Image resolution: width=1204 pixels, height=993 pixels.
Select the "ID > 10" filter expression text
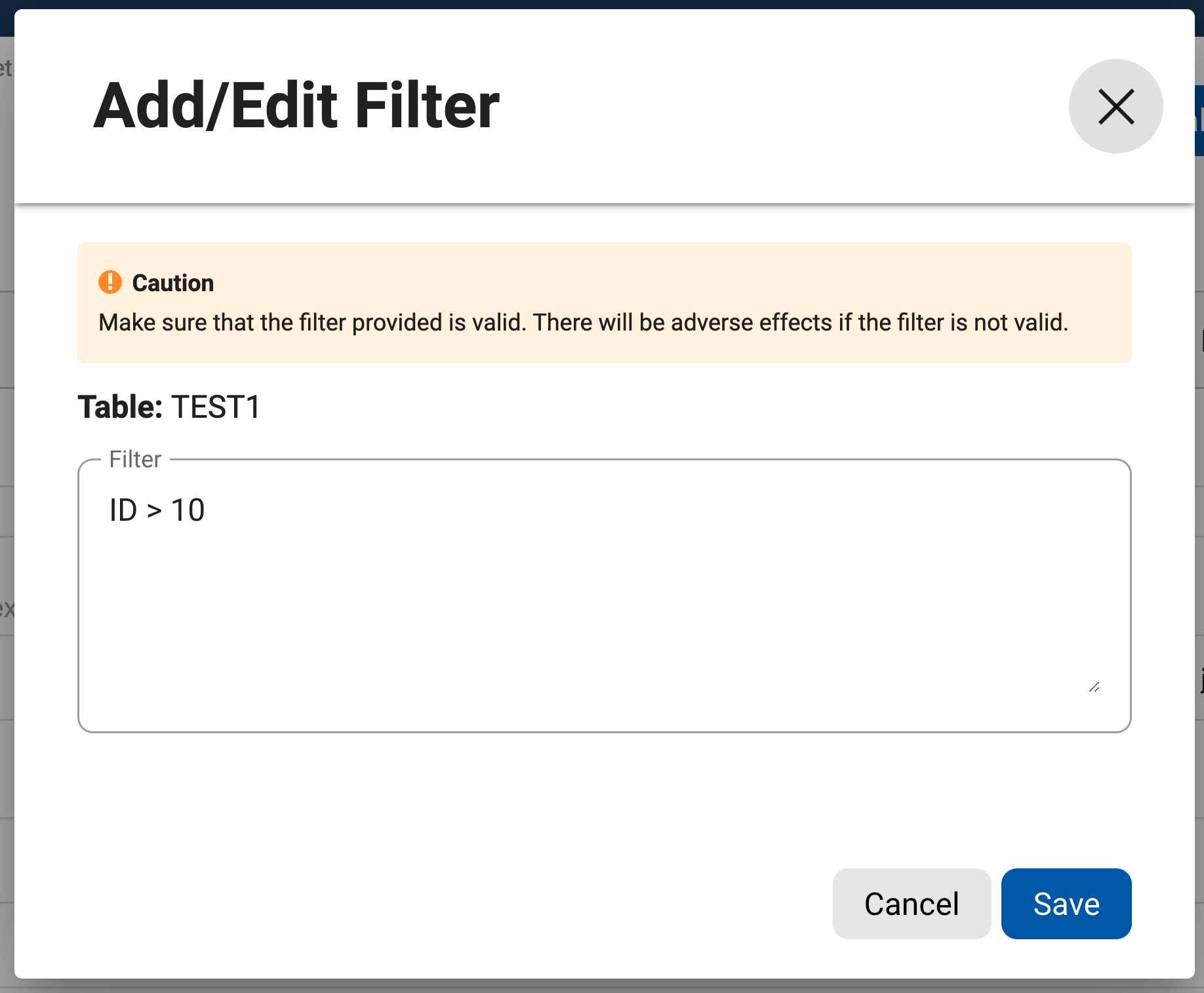[x=156, y=510]
